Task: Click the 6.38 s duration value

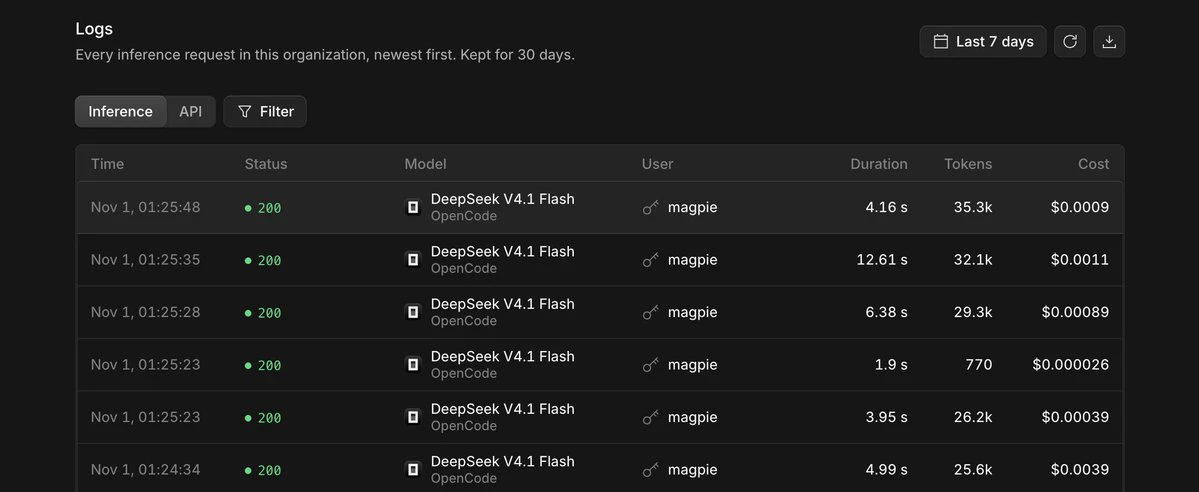Action: point(886,312)
